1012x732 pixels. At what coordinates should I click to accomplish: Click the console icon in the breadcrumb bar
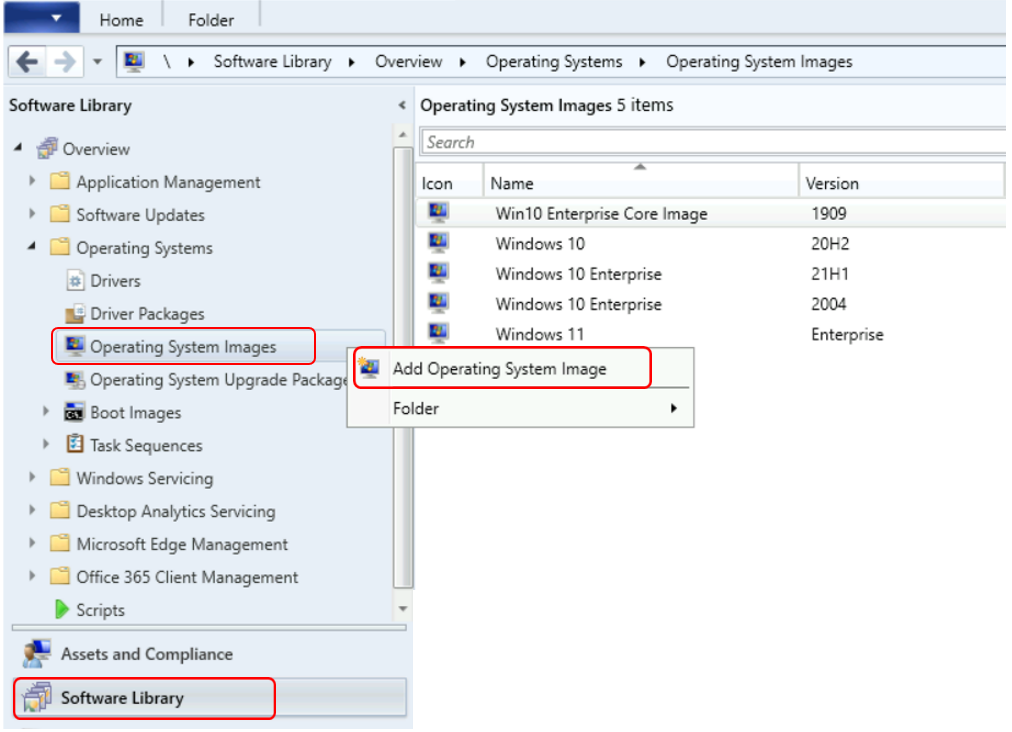134,61
